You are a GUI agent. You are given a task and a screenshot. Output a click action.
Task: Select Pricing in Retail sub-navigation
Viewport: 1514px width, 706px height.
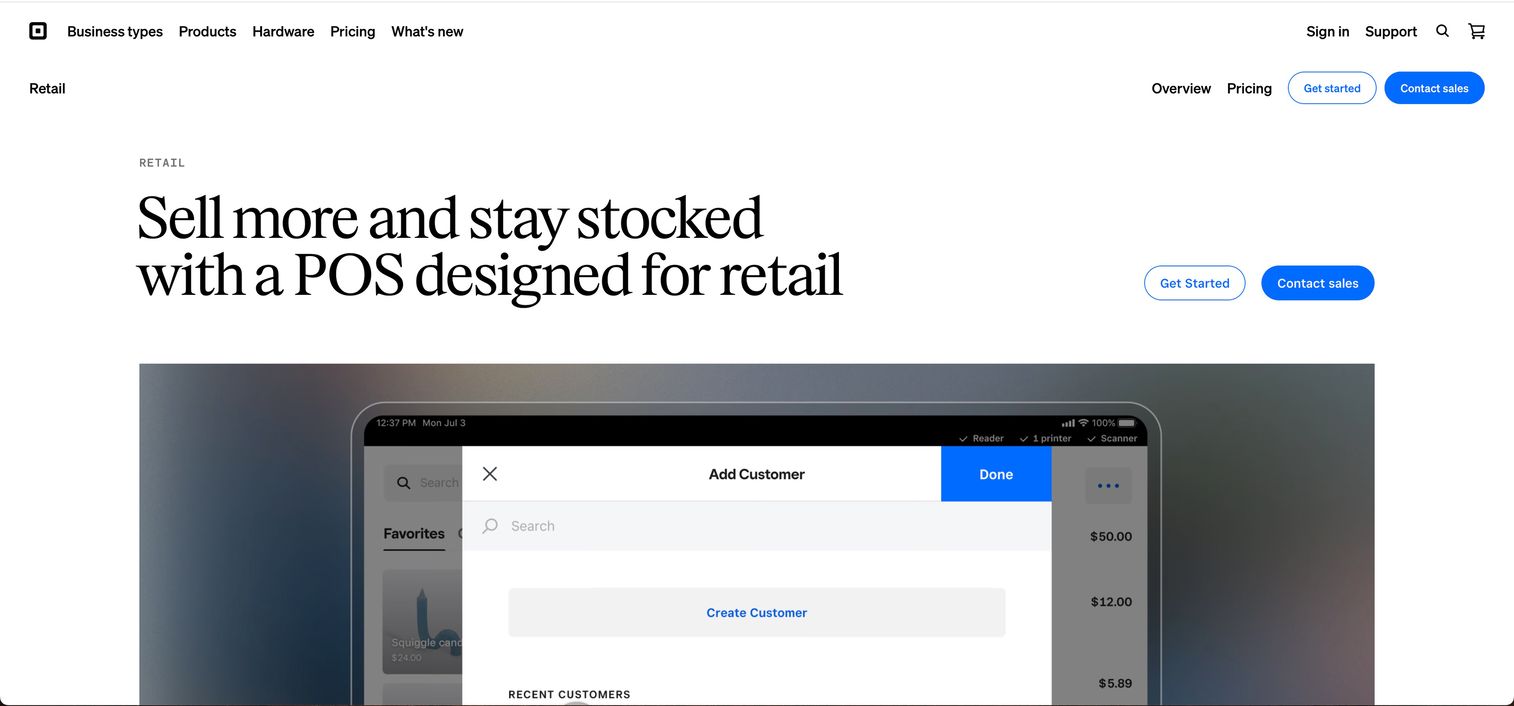click(x=1249, y=89)
